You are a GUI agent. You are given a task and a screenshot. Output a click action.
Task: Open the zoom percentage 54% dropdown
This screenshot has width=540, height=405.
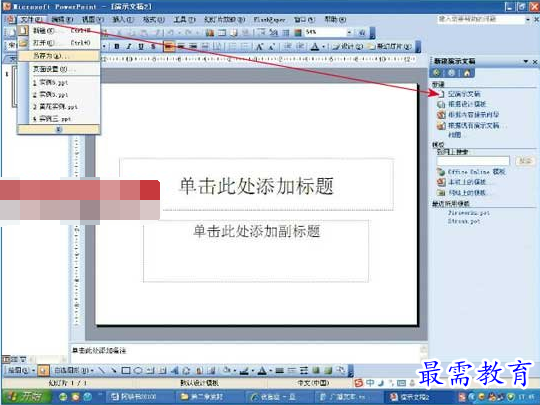pyautogui.click(x=349, y=32)
